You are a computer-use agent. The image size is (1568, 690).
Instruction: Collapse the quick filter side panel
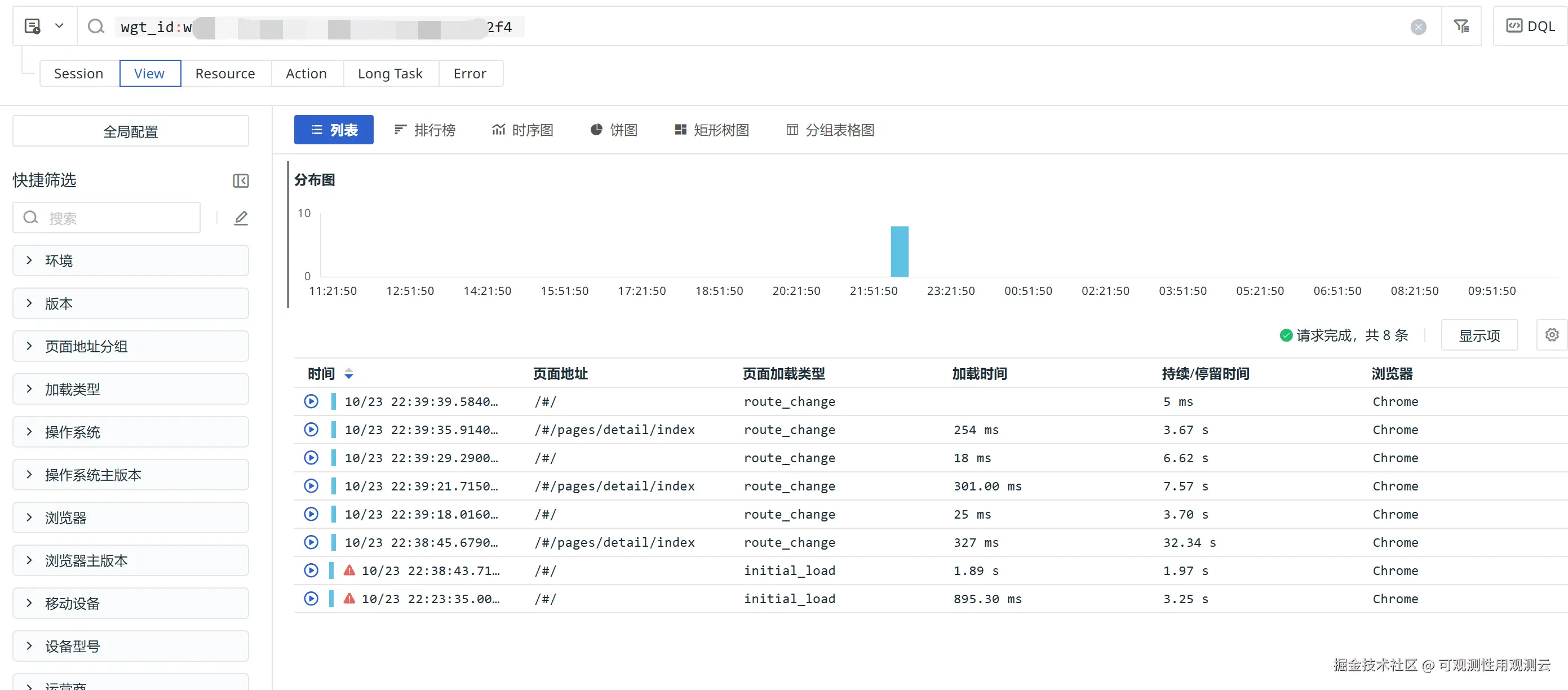click(241, 181)
